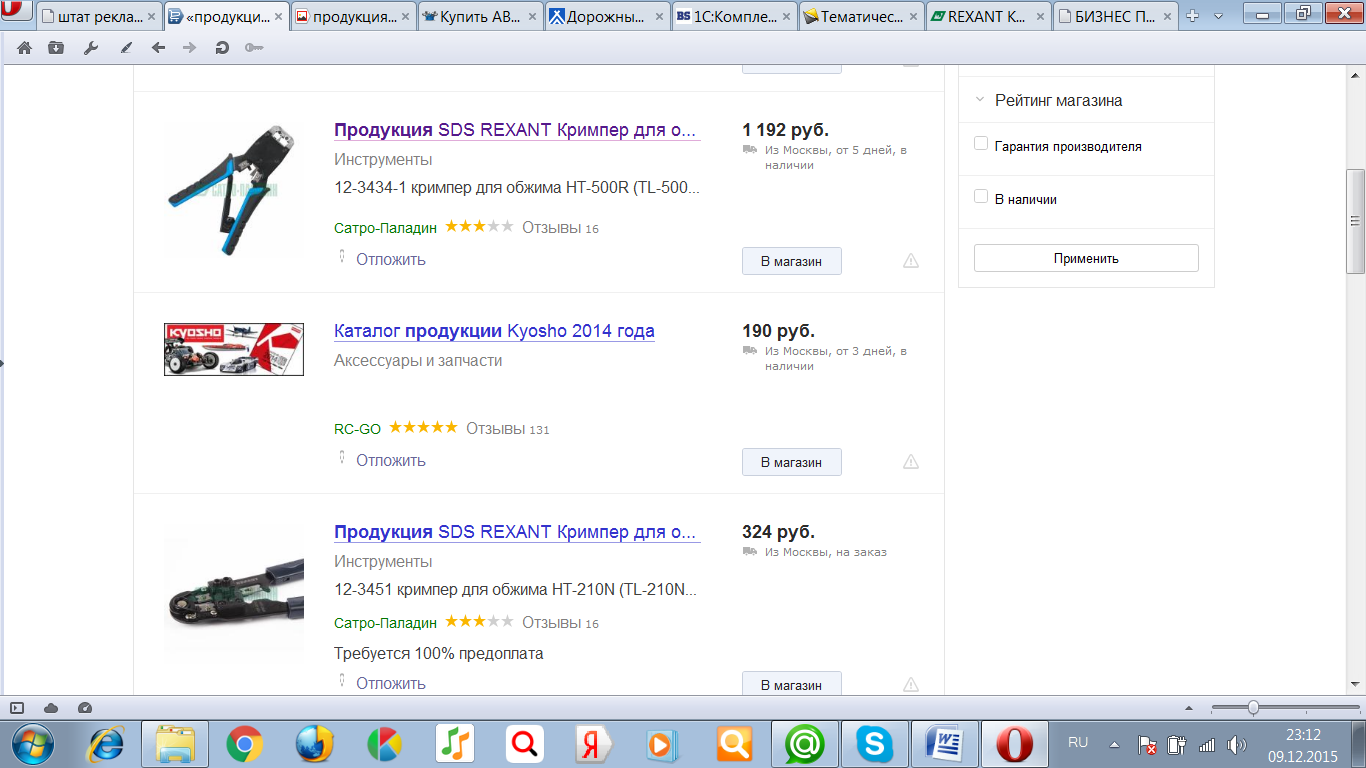Open the tab list dropdown arrow
The image size is (1366, 768).
coord(1218,16)
